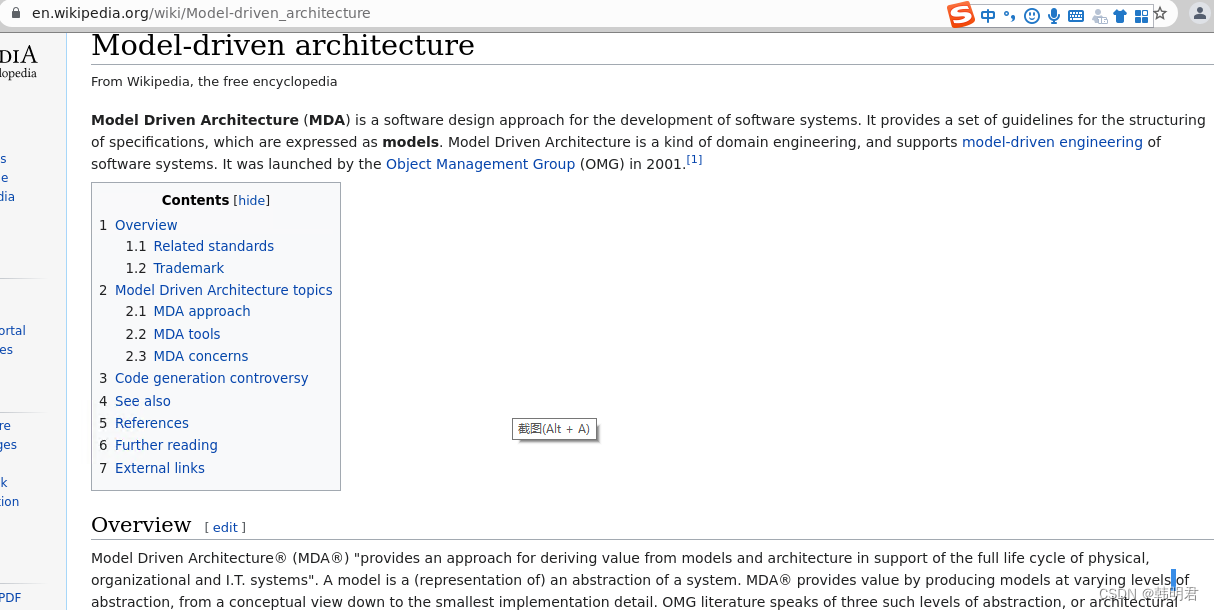Jump to Code generation controversy section
1214x610 pixels.
[x=211, y=378]
